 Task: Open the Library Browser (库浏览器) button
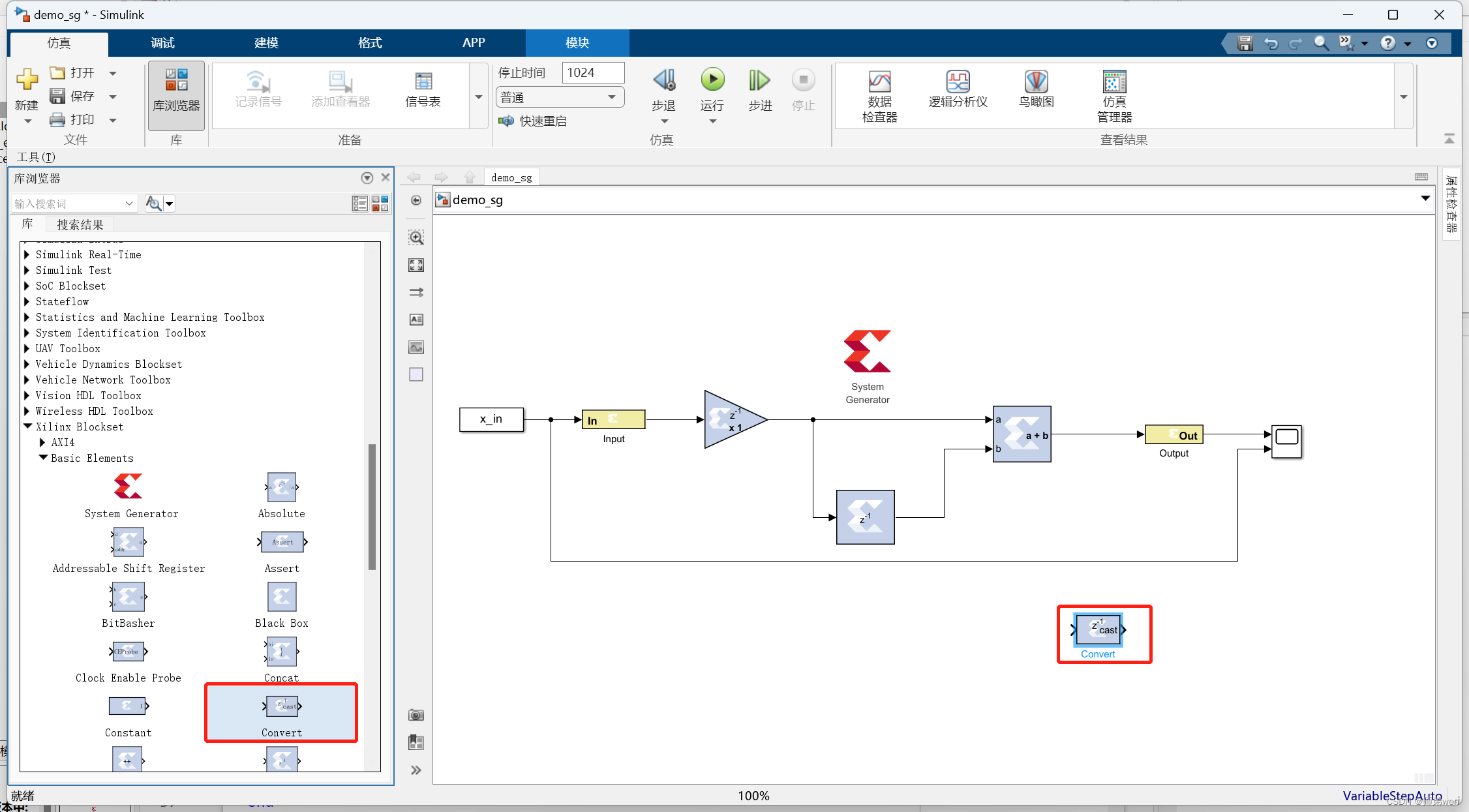tap(176, 95)
